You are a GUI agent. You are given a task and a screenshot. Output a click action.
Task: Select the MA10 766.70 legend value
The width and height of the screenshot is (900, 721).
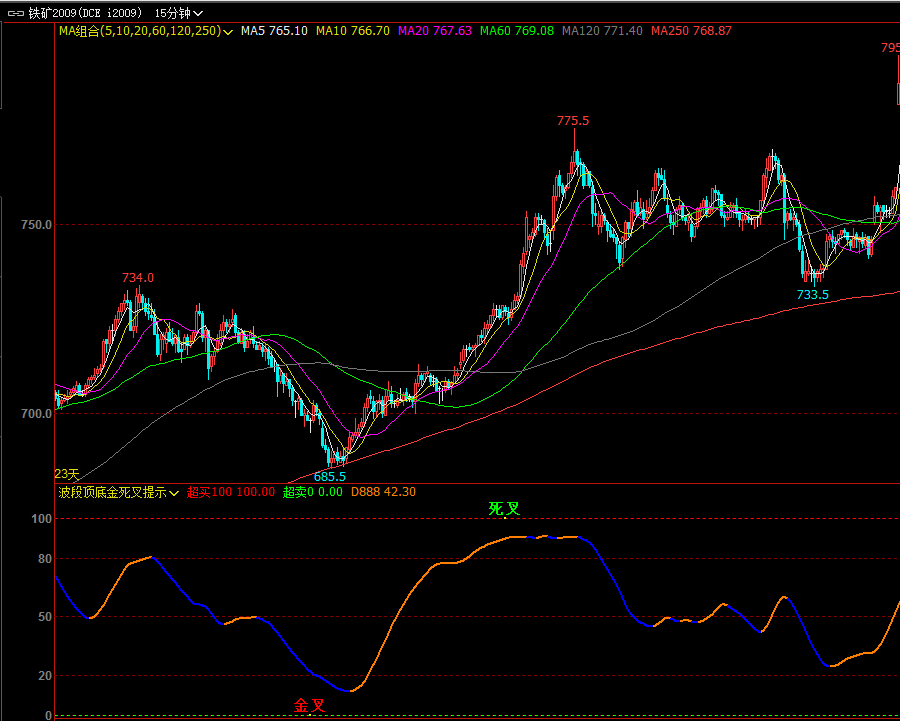click(353, 31)
